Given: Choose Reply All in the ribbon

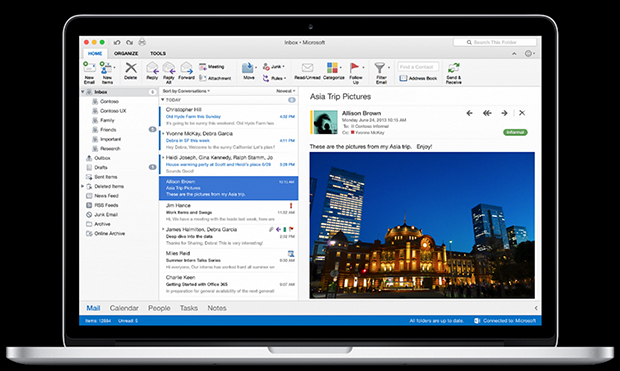Looking at the screenshot, I should point(169,72).
